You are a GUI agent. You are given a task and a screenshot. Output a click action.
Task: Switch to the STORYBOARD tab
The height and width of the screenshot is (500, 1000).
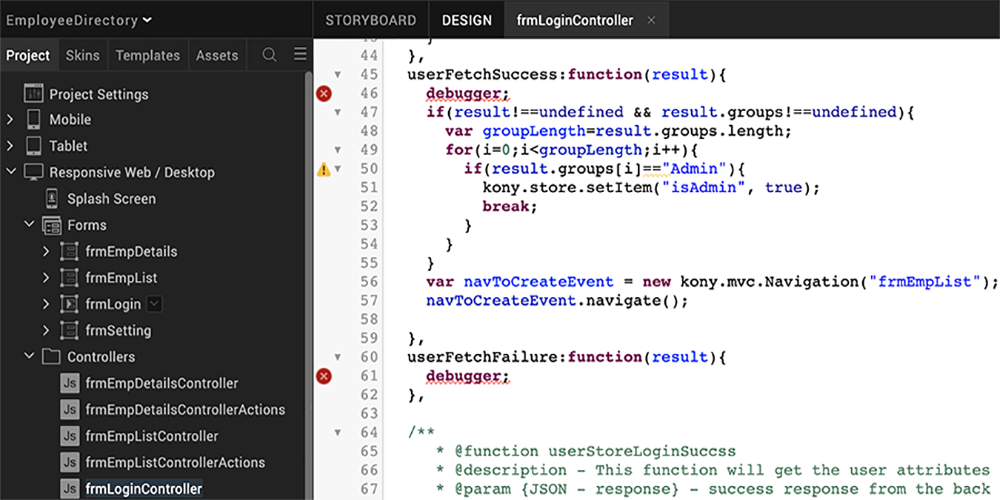370,20
